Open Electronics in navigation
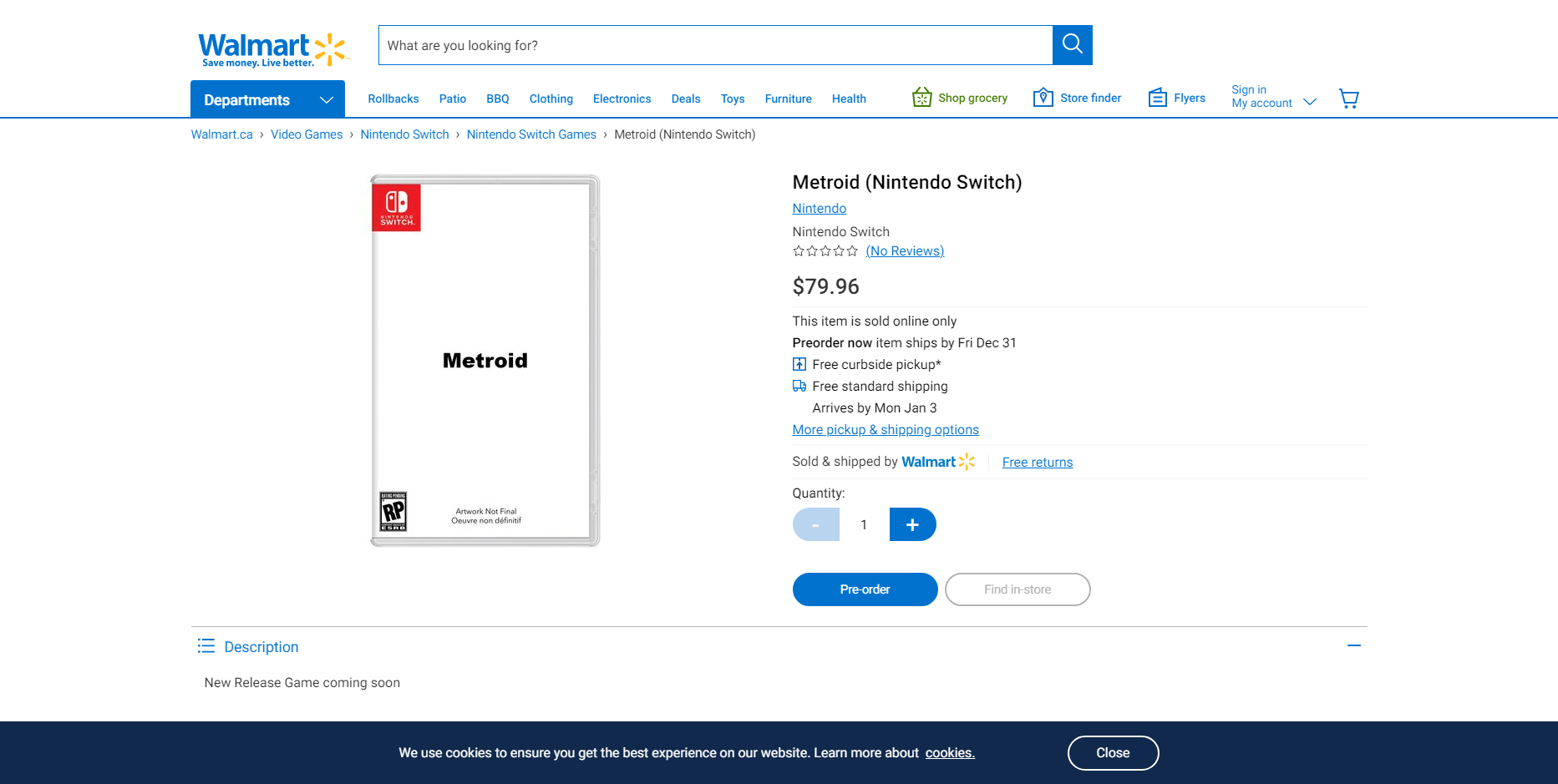This screenshot has height=784, width=1558. (622, 99)
